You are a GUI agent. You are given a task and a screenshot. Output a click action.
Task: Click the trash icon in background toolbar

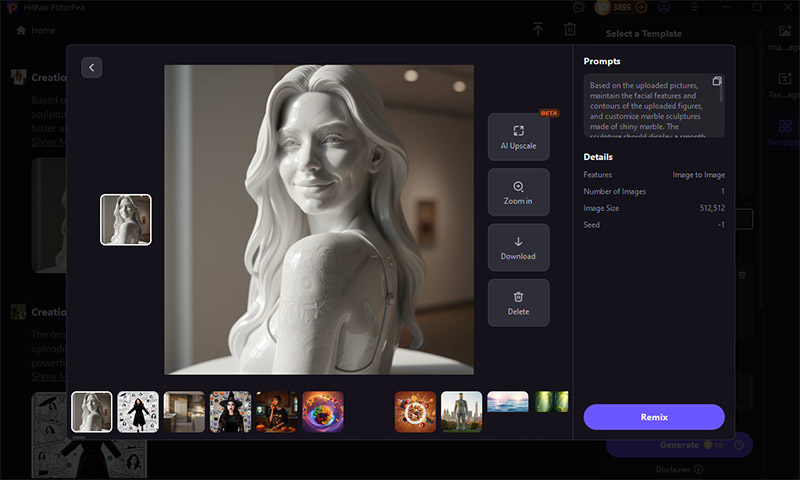tap(570, 29)
